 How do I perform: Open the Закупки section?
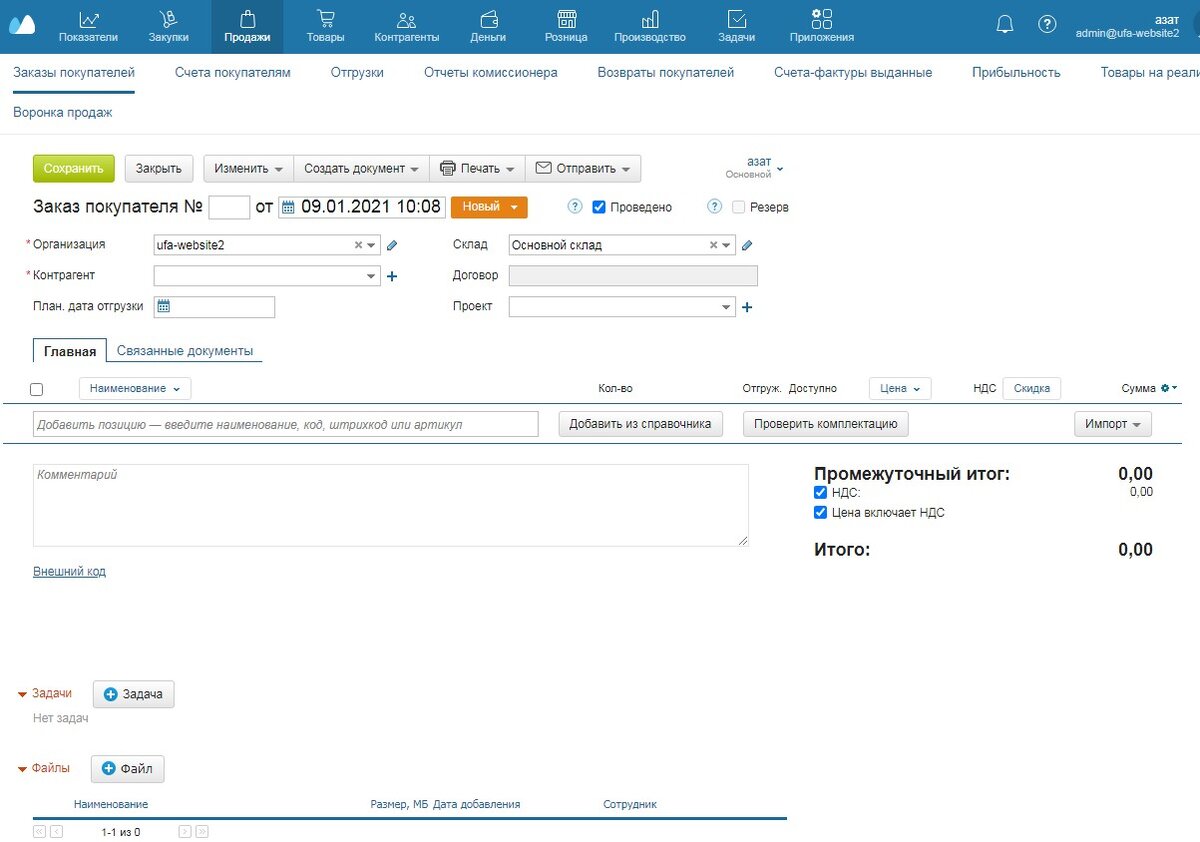168,27
